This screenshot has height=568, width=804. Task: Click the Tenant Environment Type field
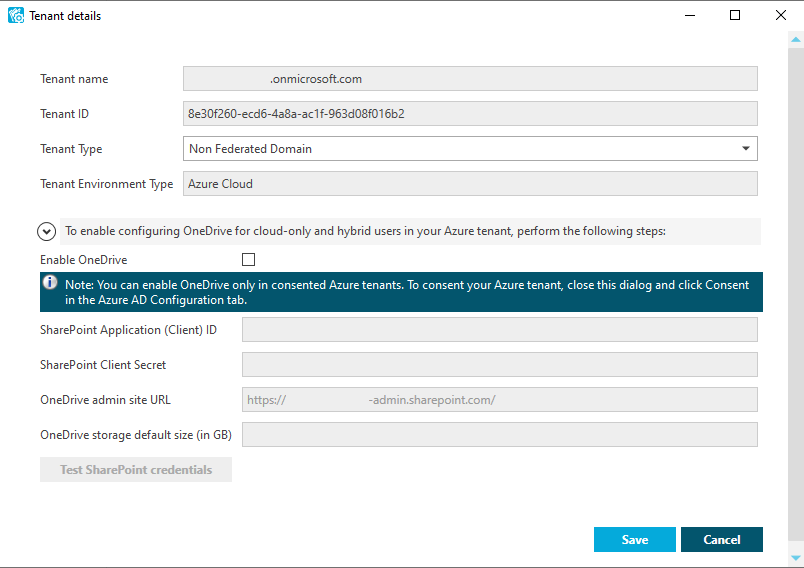(470, 184)
